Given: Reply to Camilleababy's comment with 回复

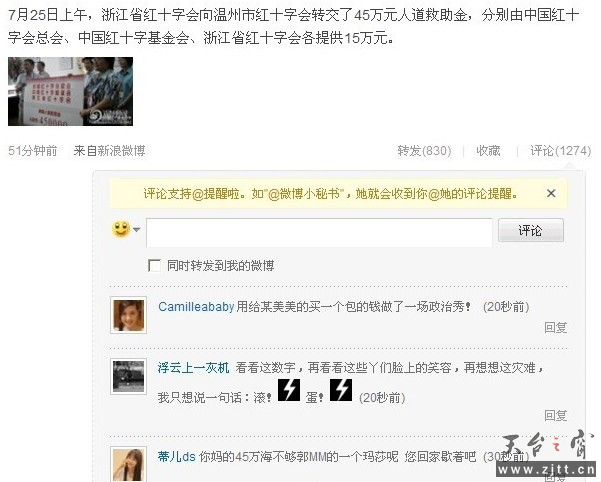Looking at the screenshot, I should [x=556, y=327].
